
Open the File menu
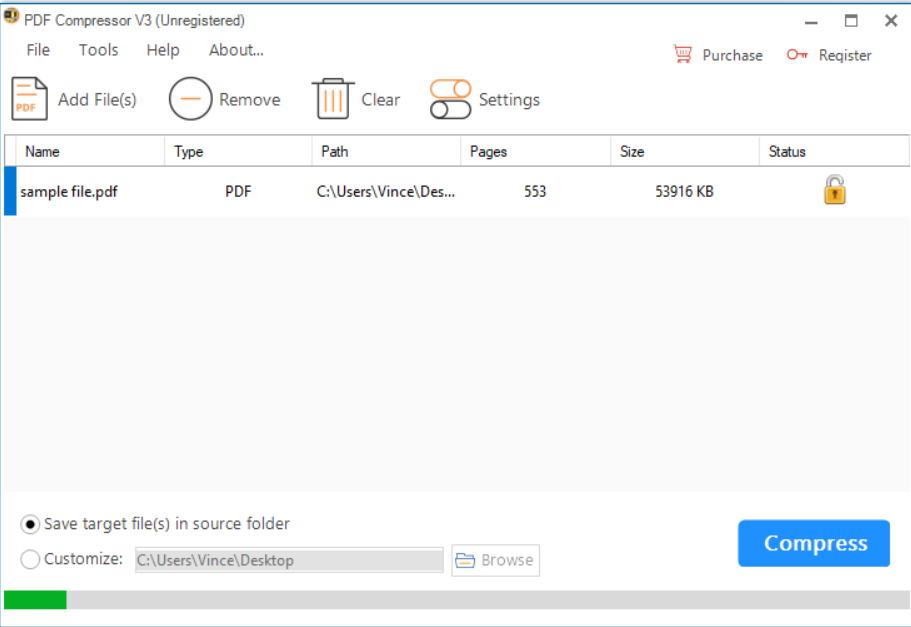tap(37, 50)
